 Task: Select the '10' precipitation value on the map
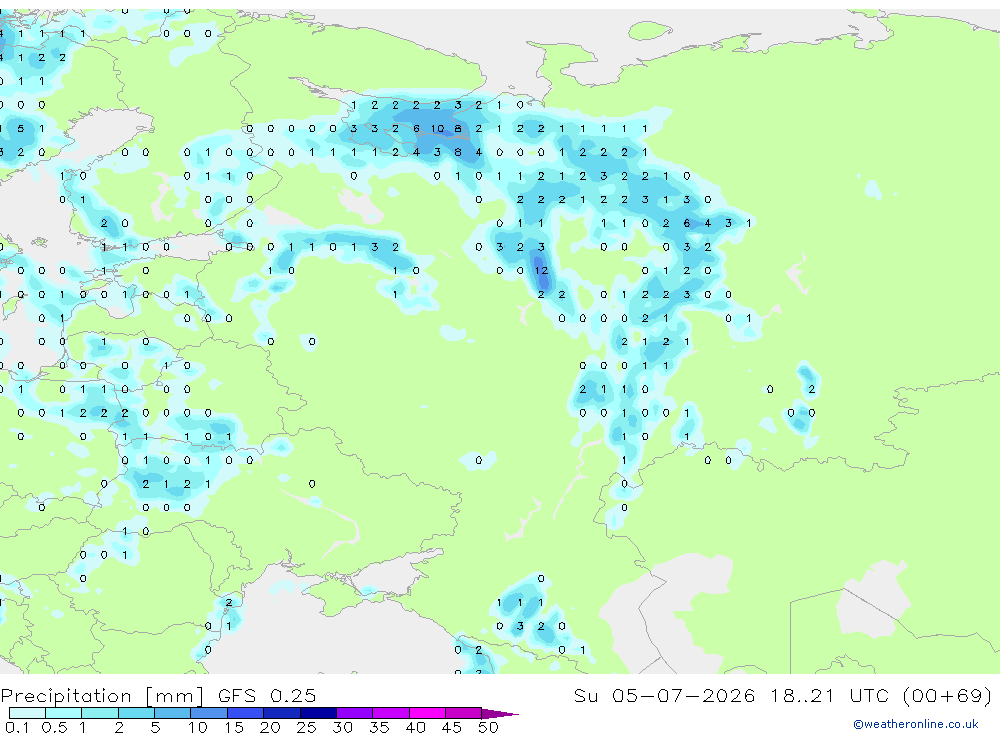click(437, 129)
